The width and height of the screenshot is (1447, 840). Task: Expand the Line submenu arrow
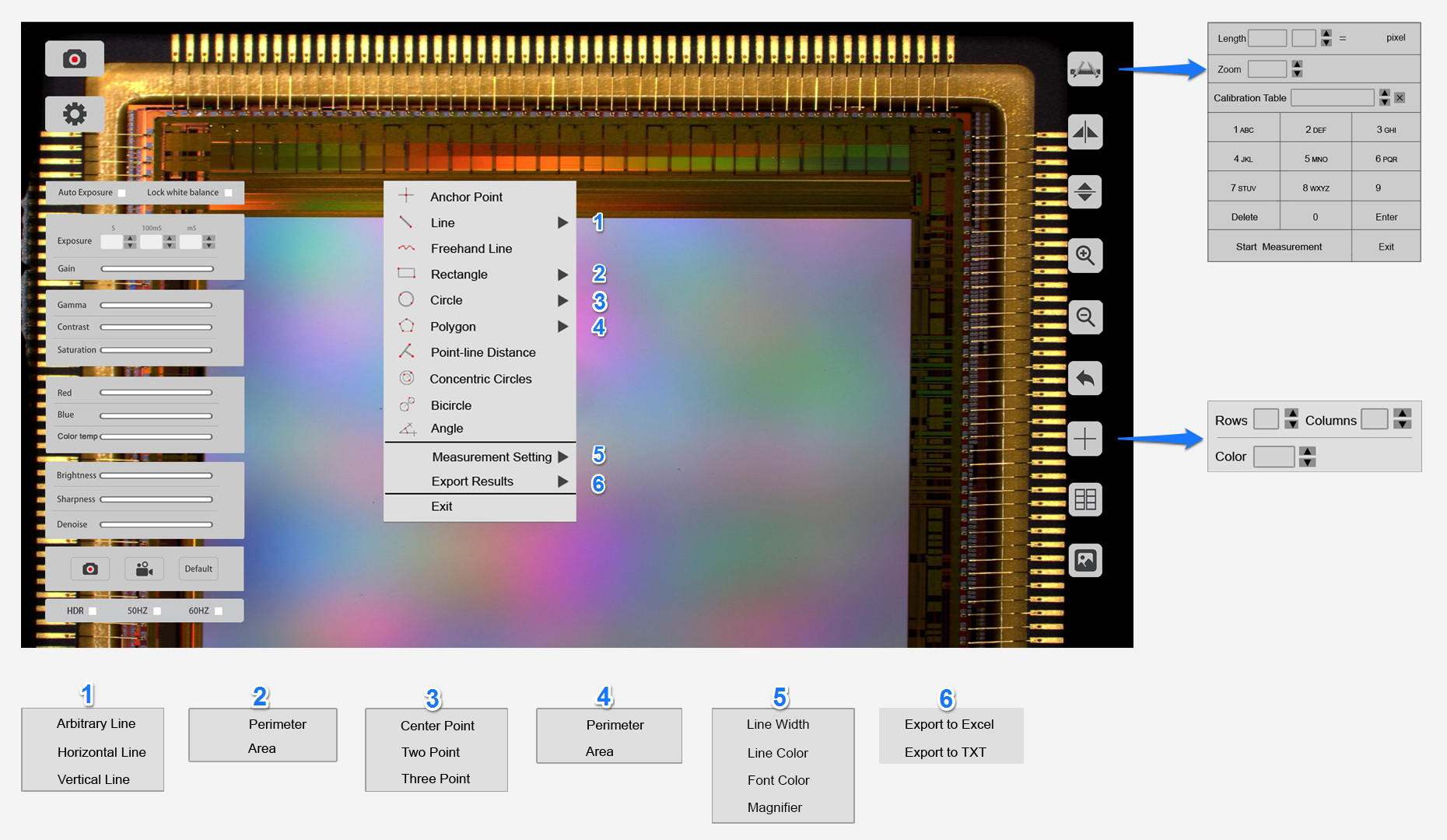click(562, 223)
